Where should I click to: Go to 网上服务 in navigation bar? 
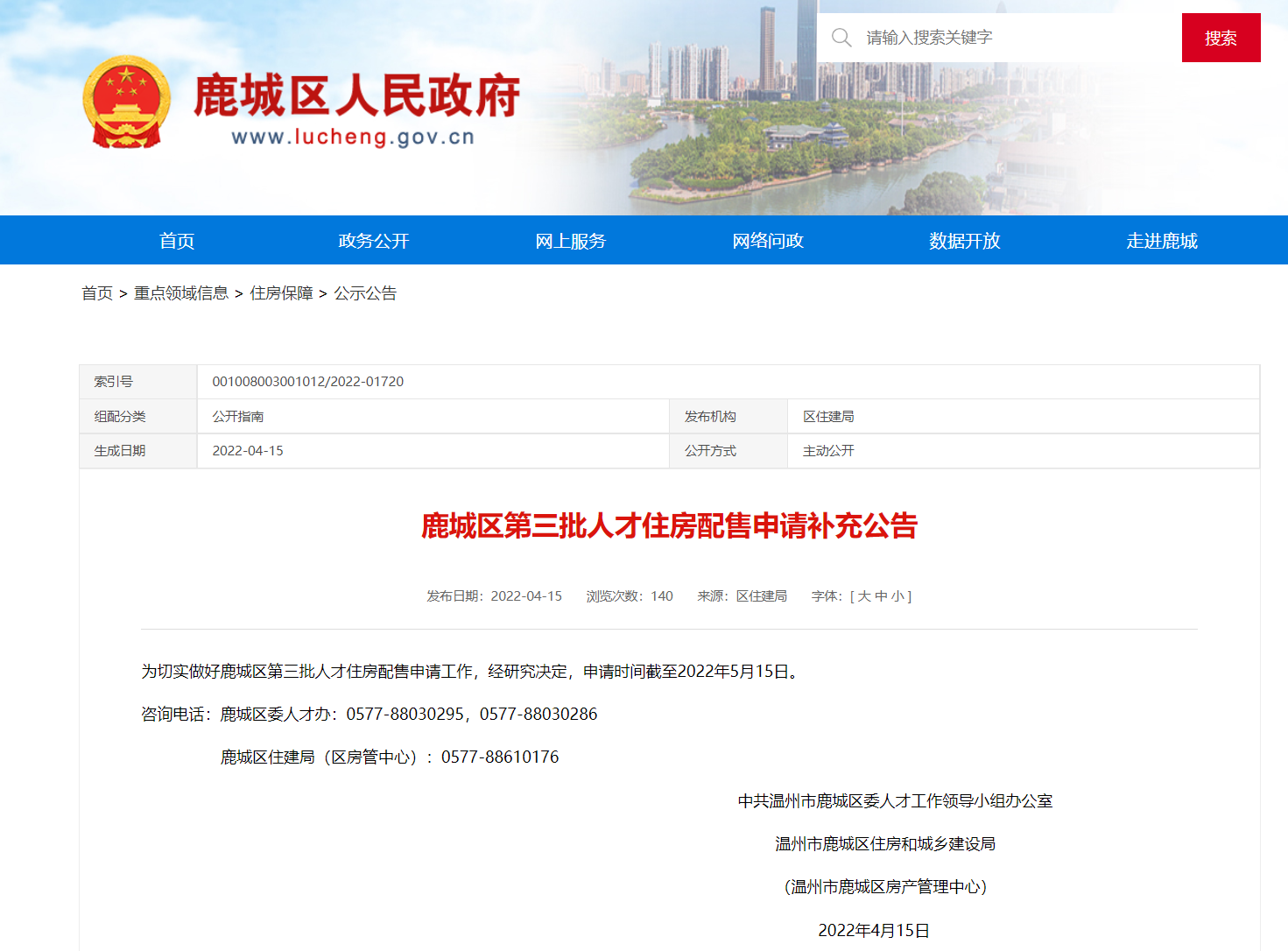571,241
